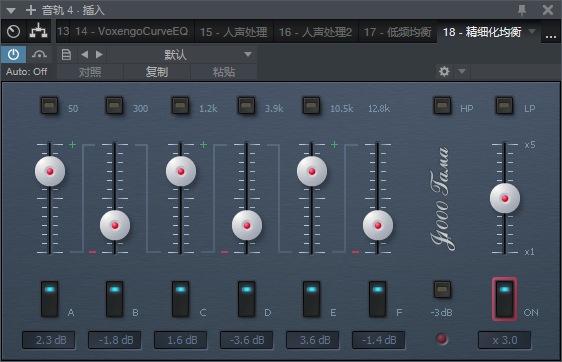The image size is (562, 362).
Task: Toggle band B on/off switch
Action: [115, 299]
